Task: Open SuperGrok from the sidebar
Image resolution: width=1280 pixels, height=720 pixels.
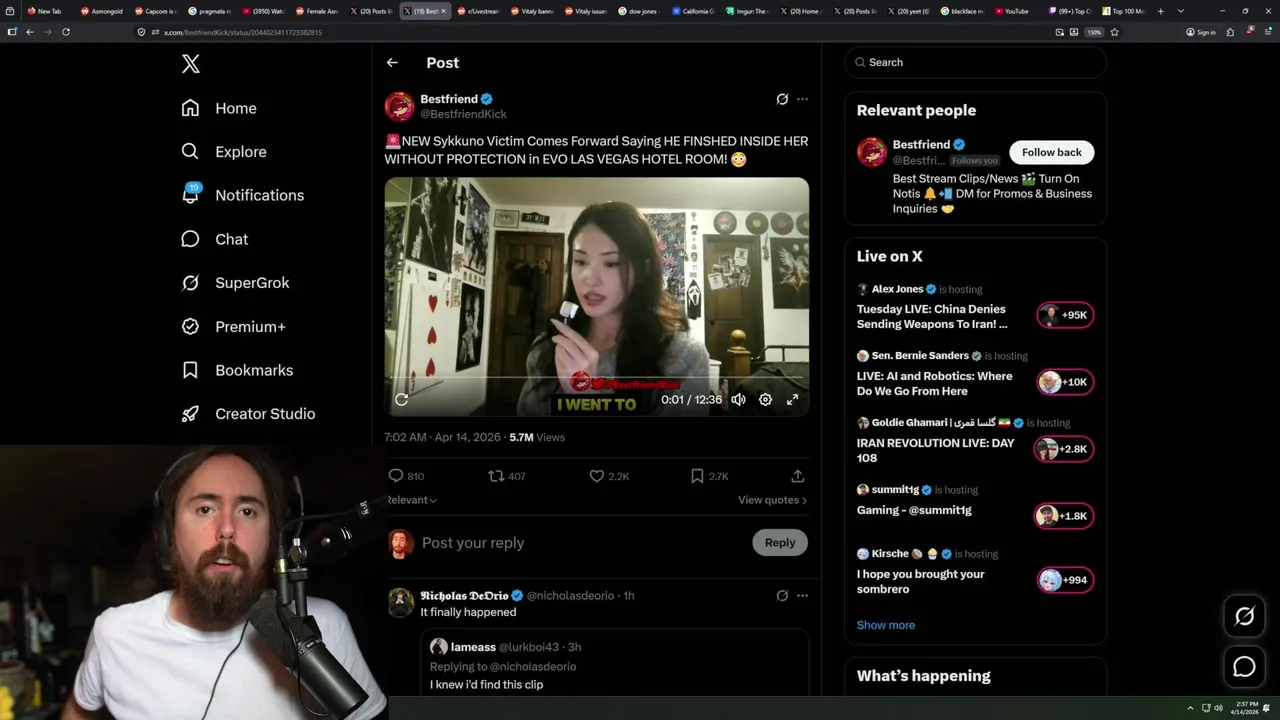Action: click(235, 283)
